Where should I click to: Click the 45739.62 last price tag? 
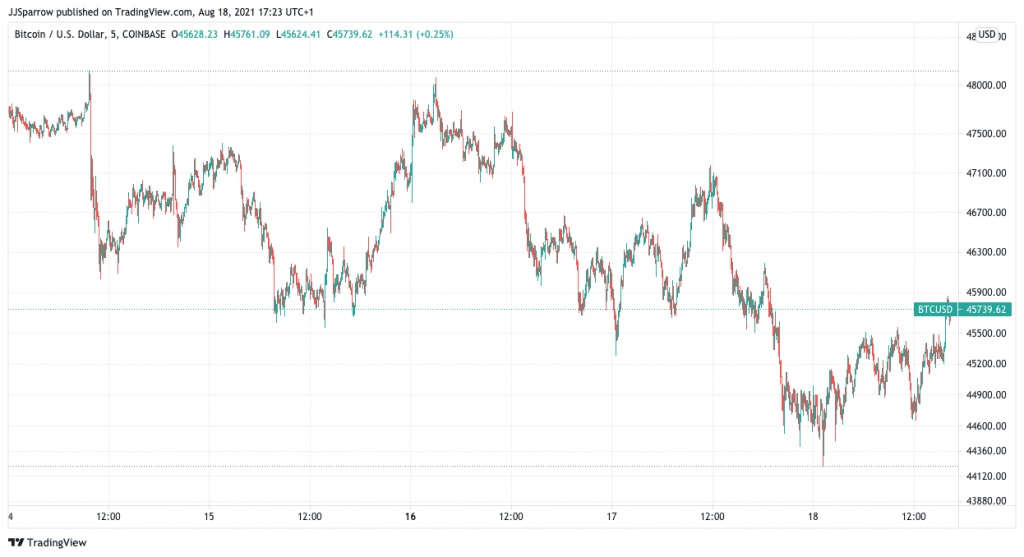point(986,310)
